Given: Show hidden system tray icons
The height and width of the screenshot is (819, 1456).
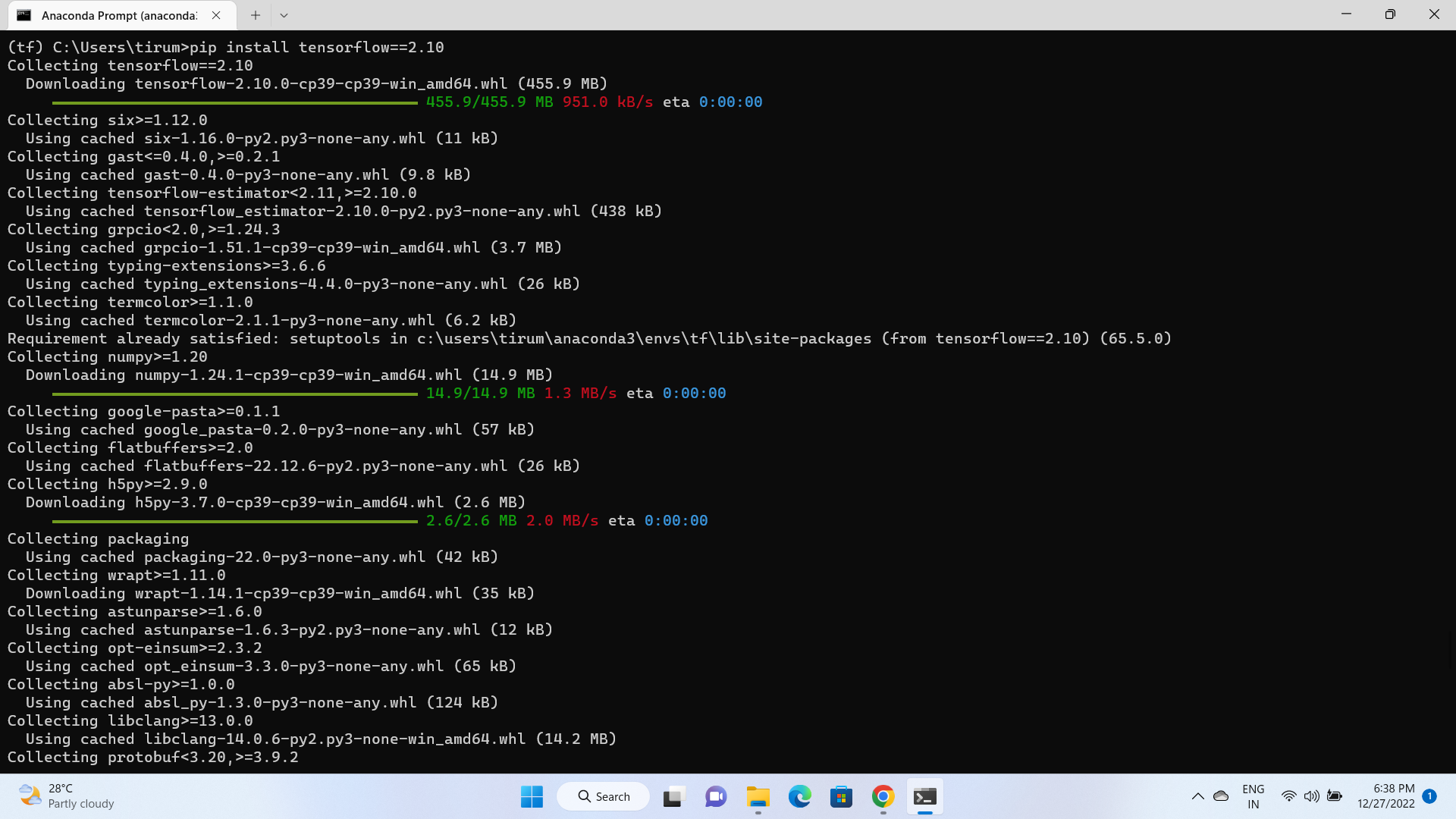Looking at the screenshot, I should 1198,796.
